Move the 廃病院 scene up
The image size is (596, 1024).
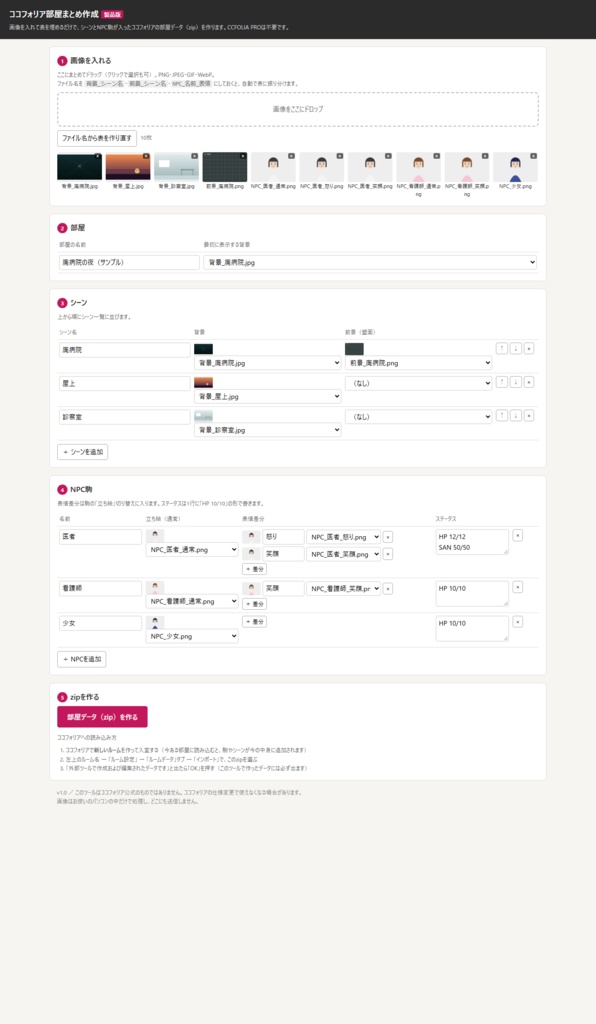click(x=501, y=349)
